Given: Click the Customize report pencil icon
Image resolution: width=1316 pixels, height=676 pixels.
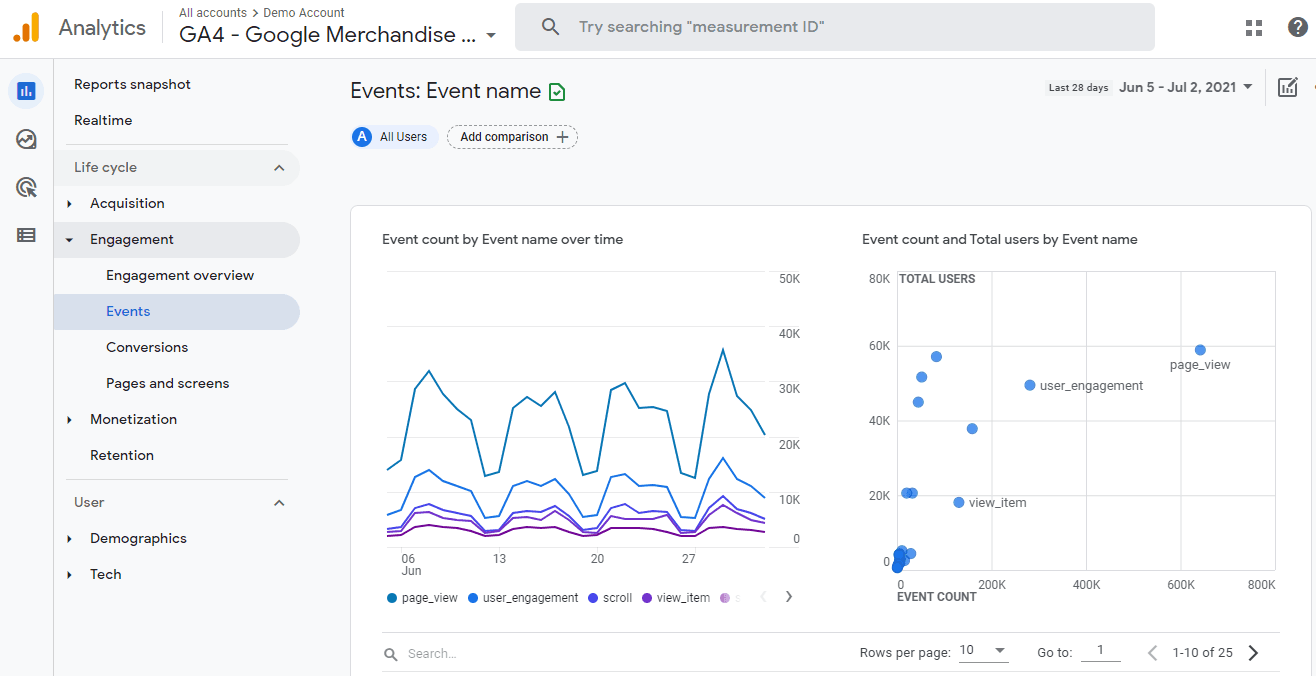Looking at the screenshot, I should click(x=1288, y=87).
